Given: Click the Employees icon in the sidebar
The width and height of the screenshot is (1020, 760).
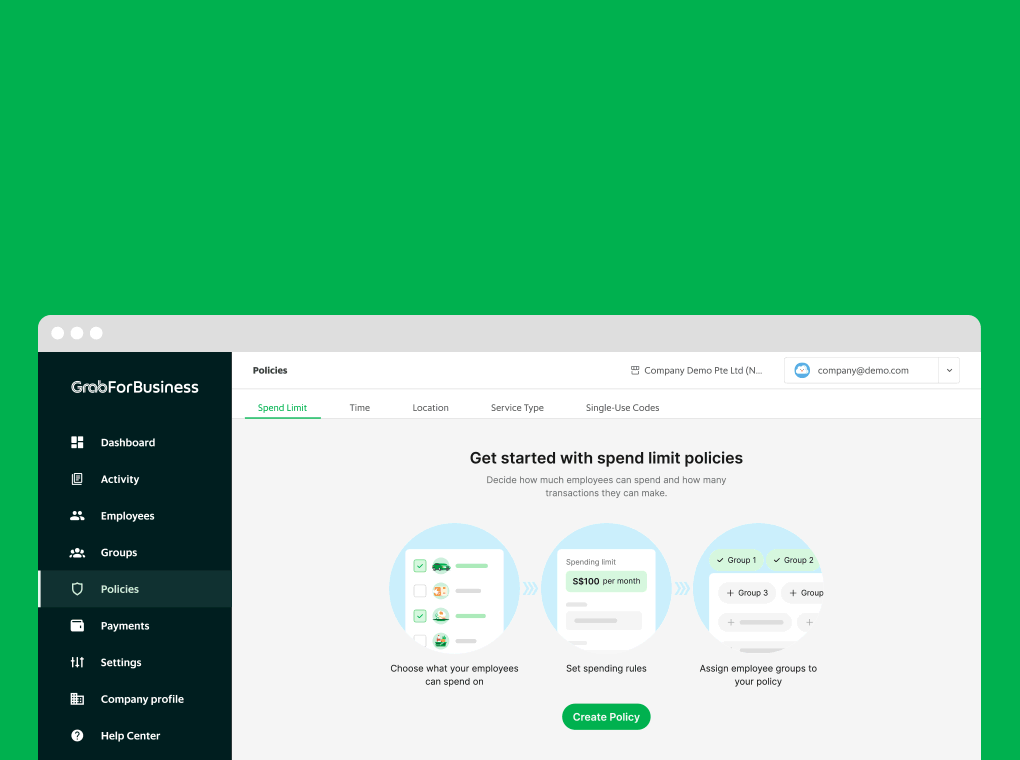Looking at the screenshot, I should (77, 515).
